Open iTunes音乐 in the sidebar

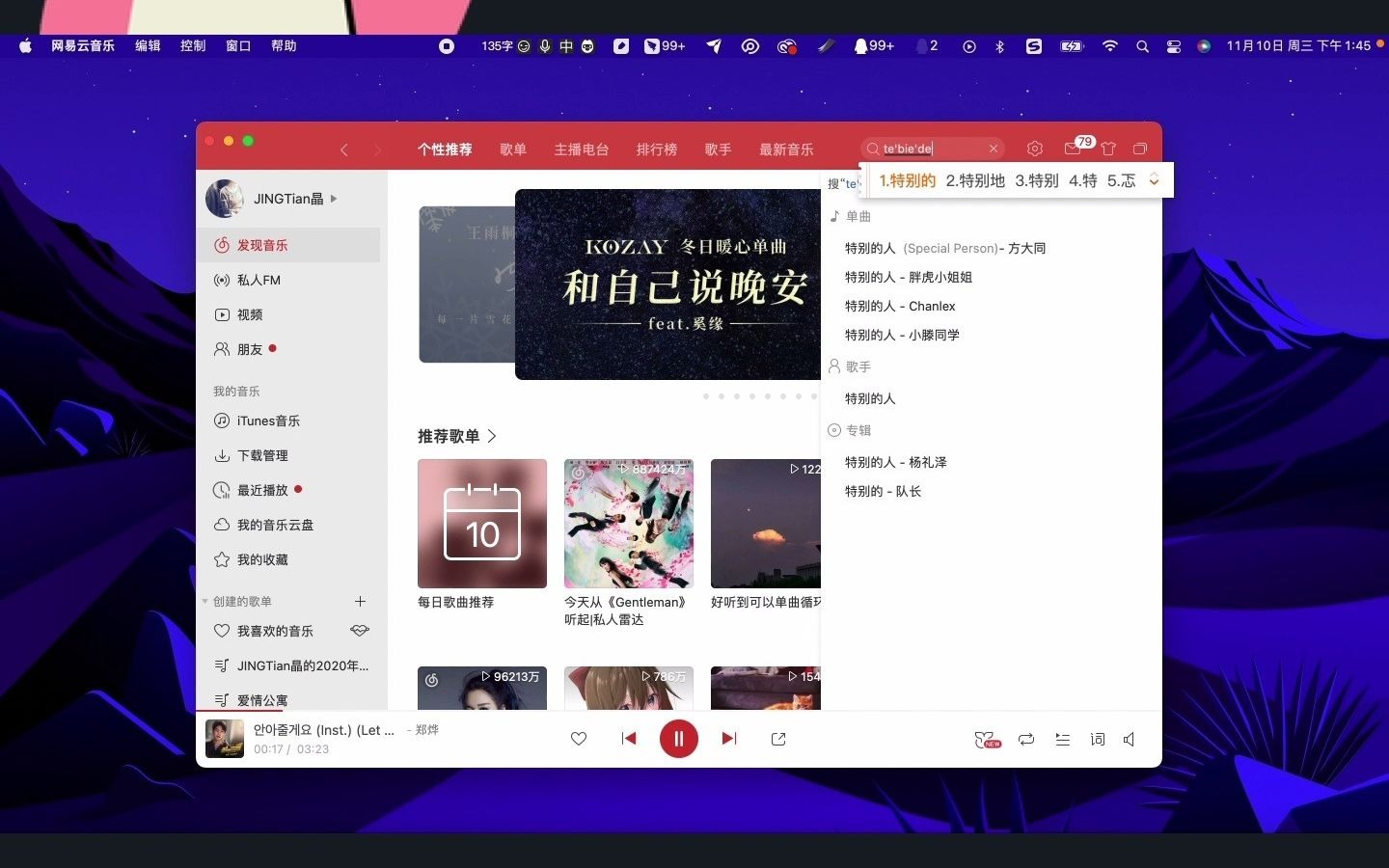click(x=288, y=420)
